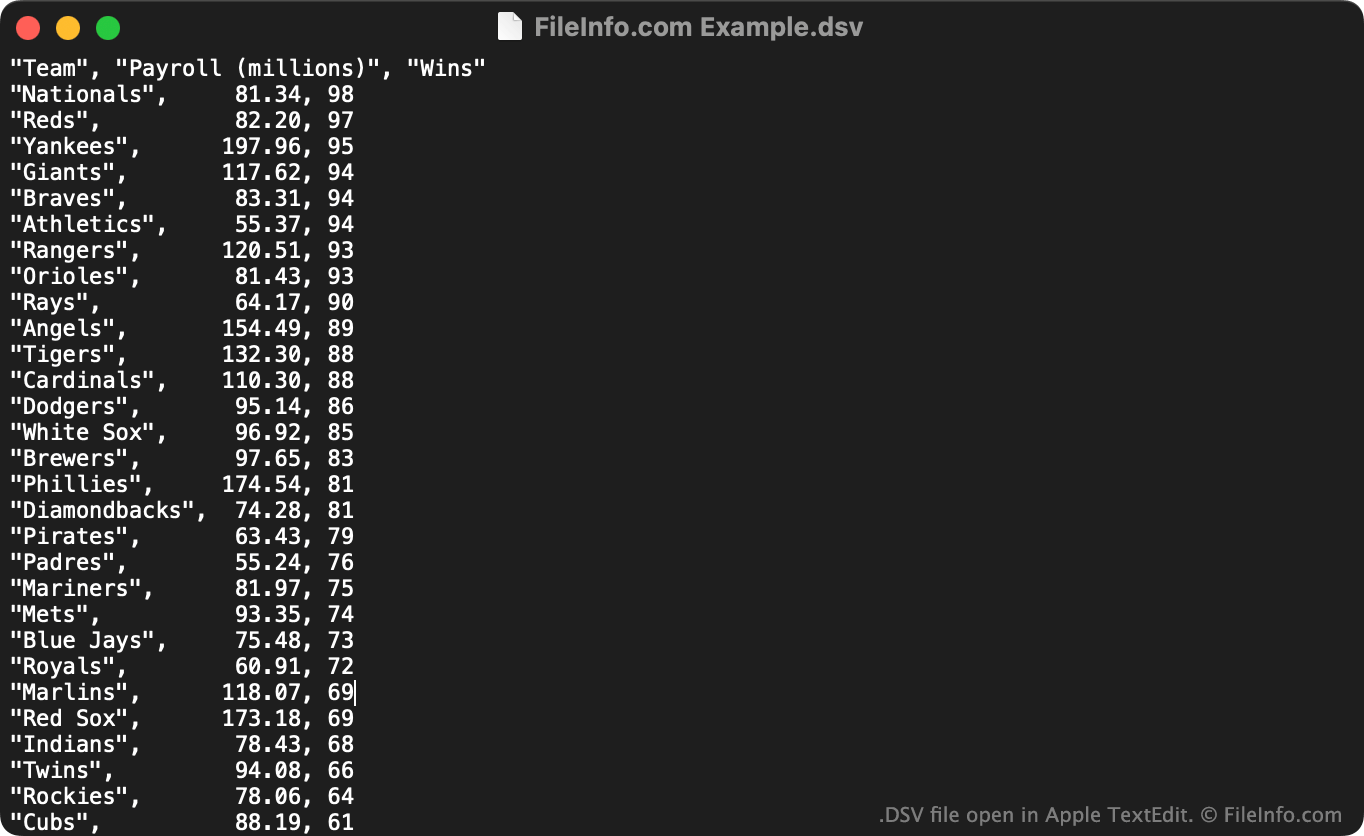The image size is (1364, 836).
Task: Click the Angels payroll value 154.49
Action: coord(261,329)
